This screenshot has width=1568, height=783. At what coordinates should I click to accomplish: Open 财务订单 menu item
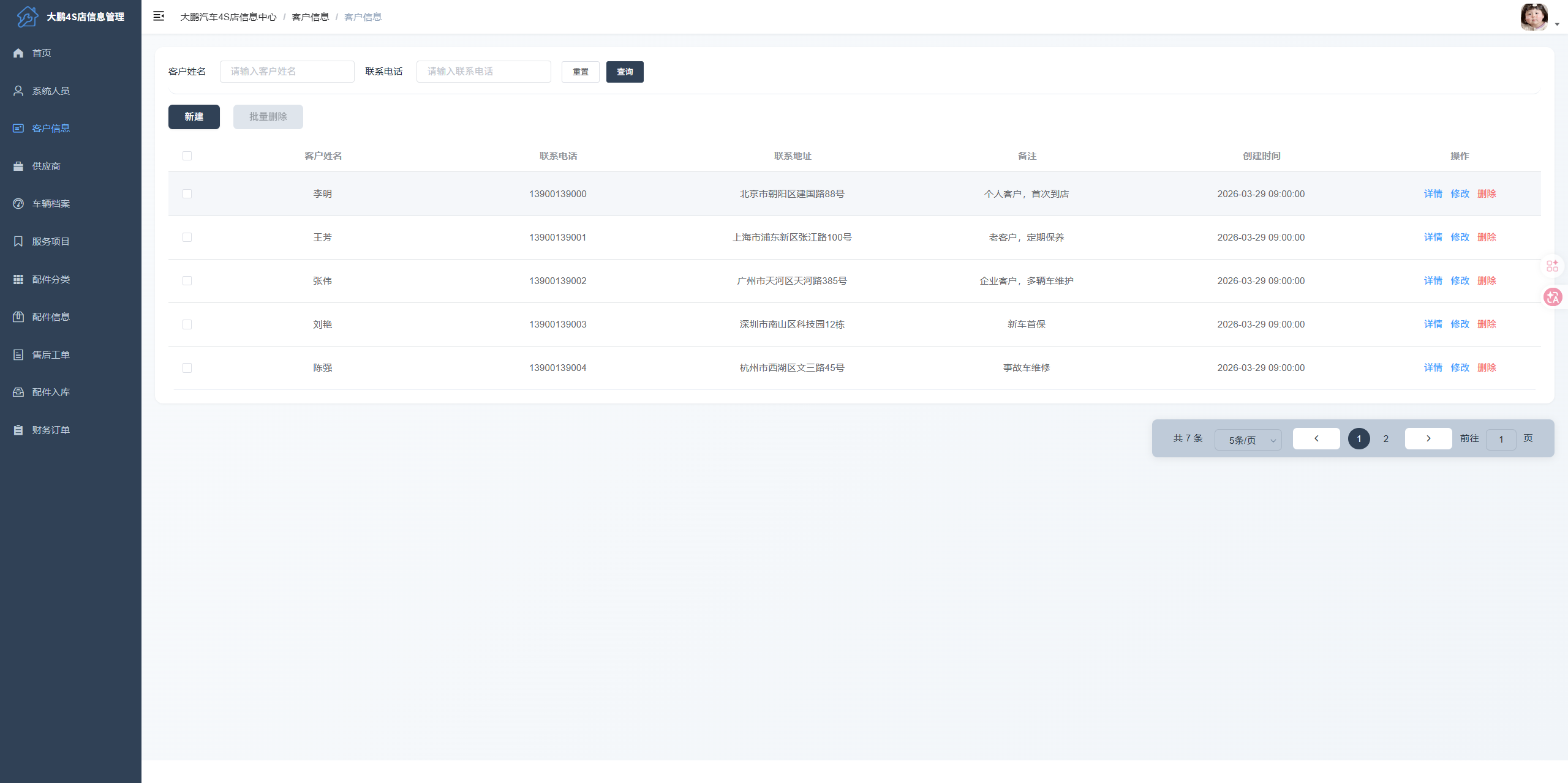[70, 430]
